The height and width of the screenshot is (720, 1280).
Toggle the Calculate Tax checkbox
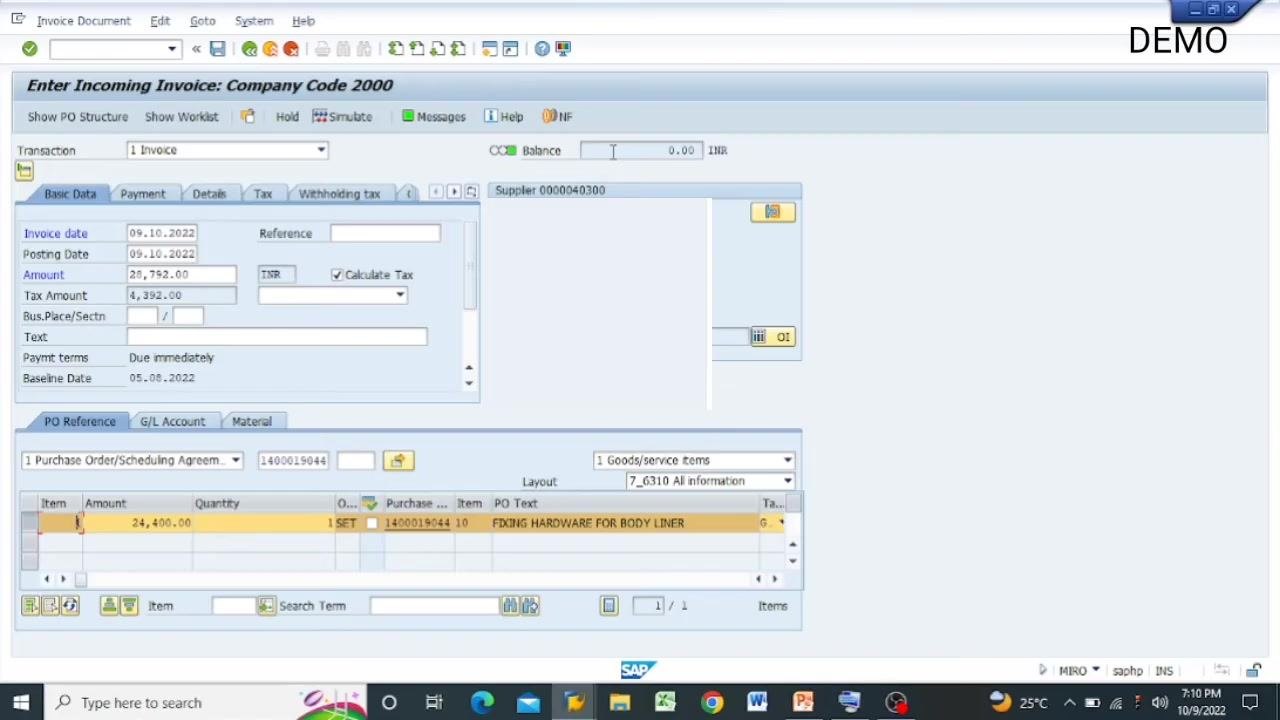(337, 275)
